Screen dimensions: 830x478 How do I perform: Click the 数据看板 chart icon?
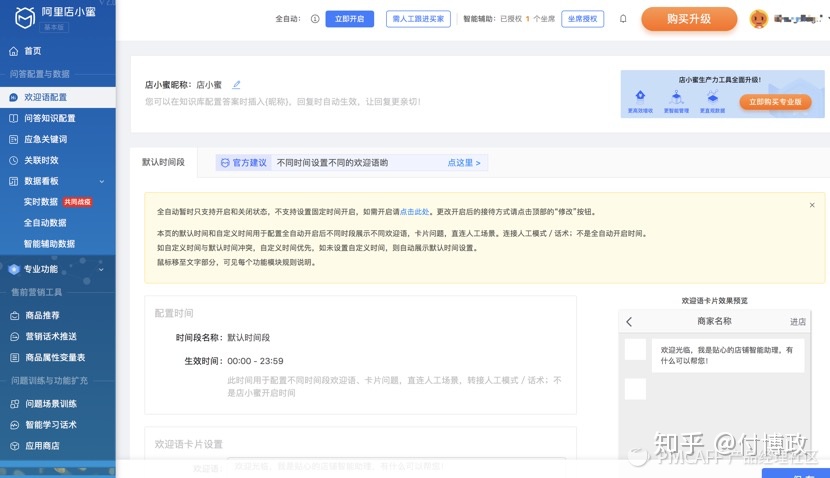pyautogui.click(x=14, y=181)
